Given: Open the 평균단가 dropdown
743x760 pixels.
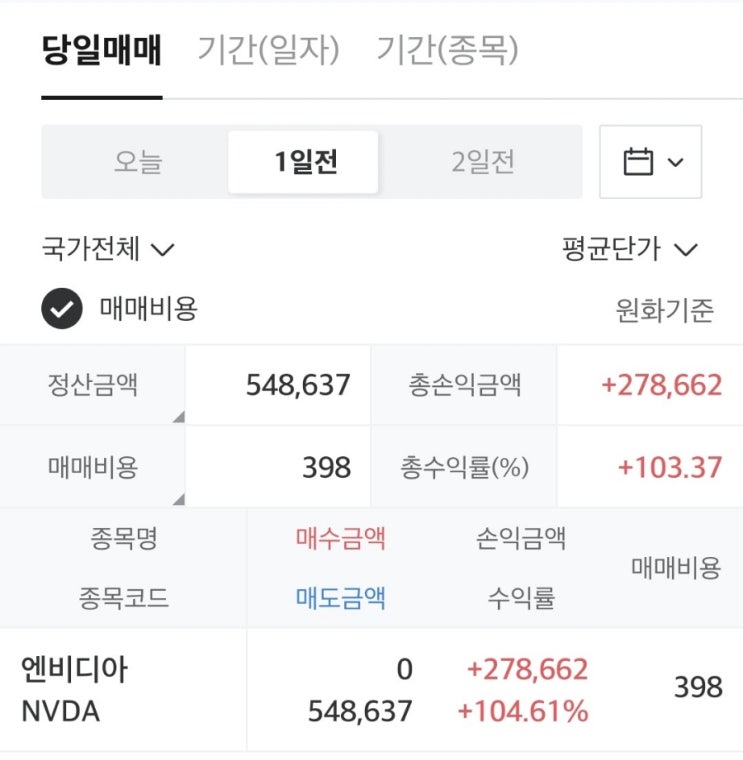Looking at the screenshot, I should click(x=629, y=249).
